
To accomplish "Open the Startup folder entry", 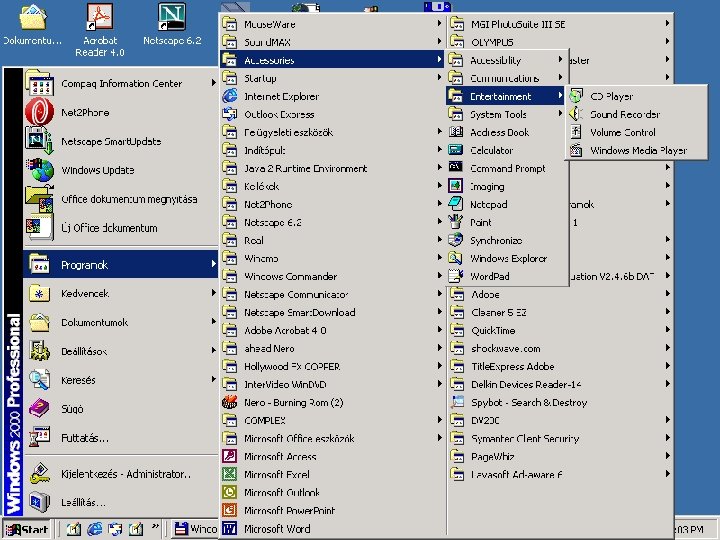I will (x=332, y=78).
